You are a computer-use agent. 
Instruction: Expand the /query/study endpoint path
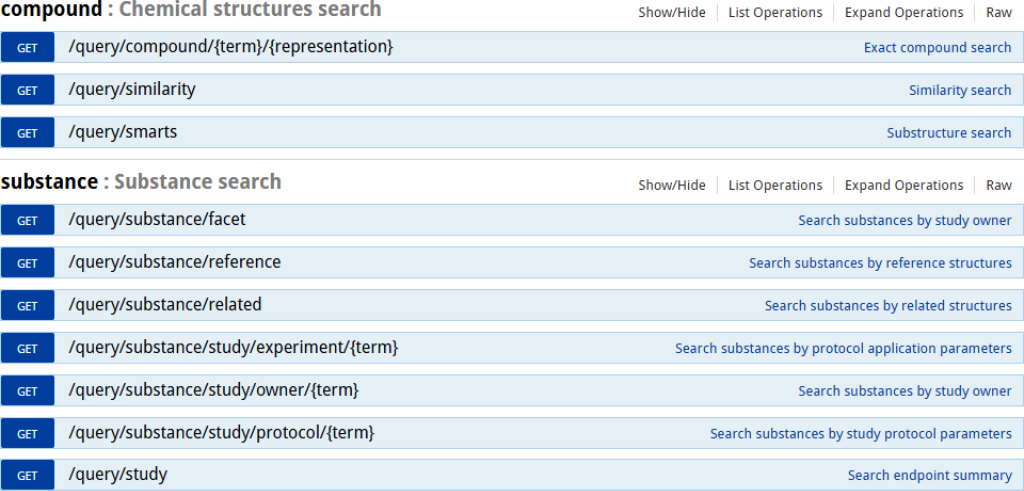117,474
